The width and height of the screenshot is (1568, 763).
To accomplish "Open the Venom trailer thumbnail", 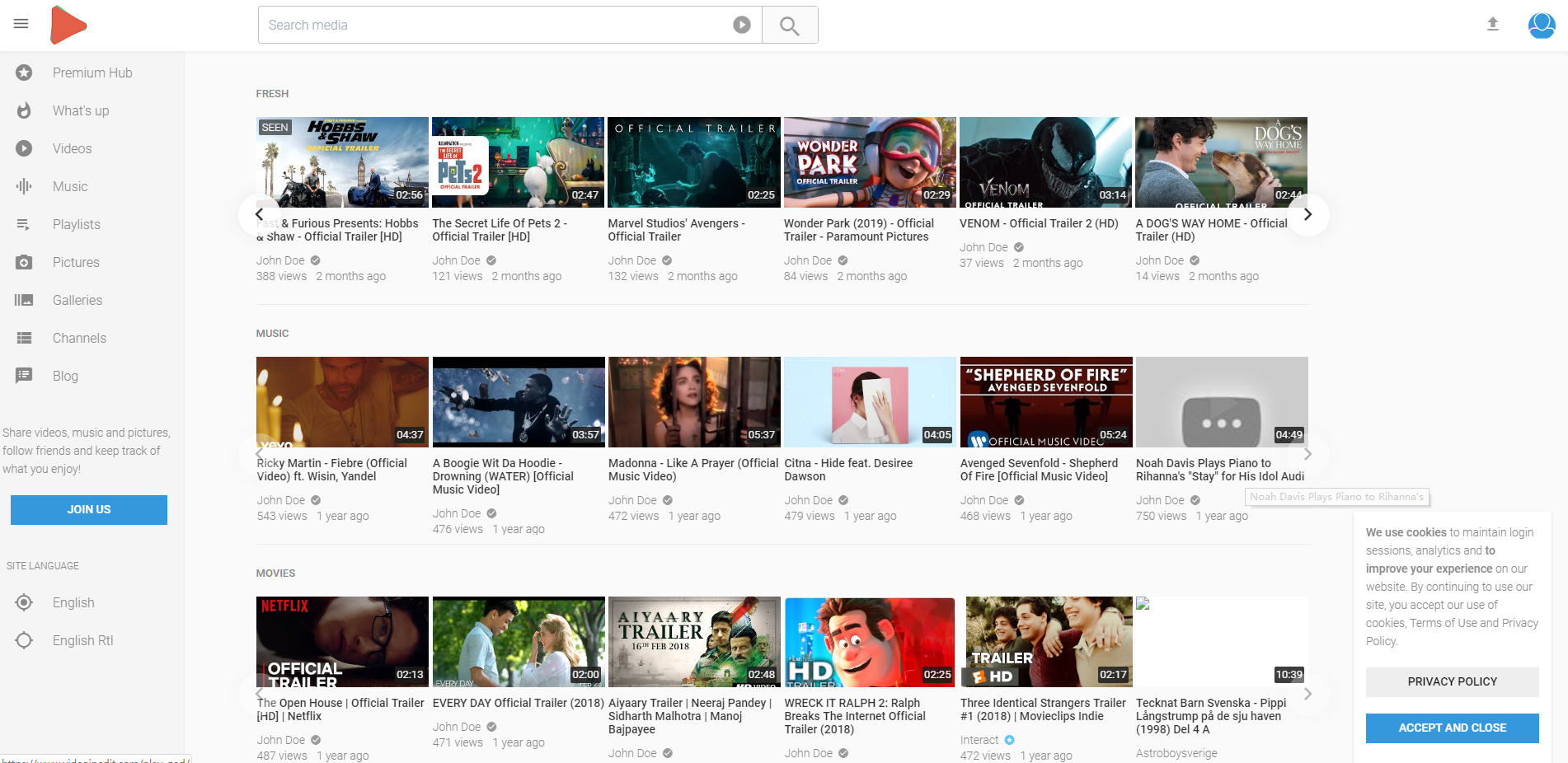I will pyautogui.click(x=1045, y=162).
